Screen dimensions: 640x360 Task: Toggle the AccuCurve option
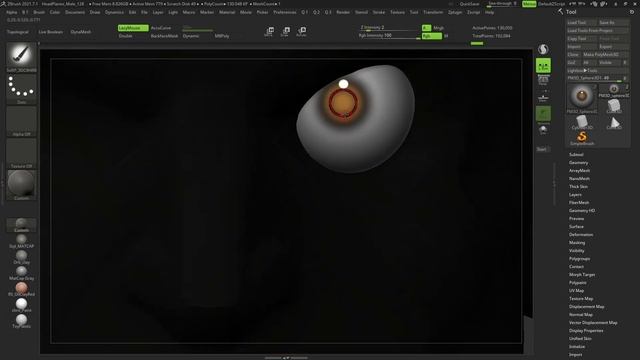(x=161, y=28)
